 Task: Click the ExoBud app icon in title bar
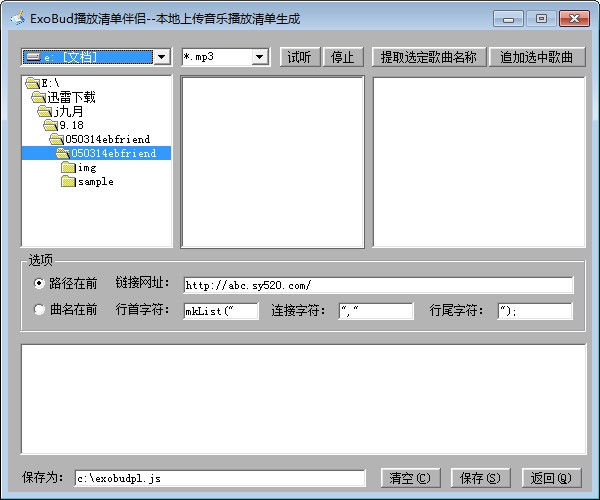pos(18,18)
